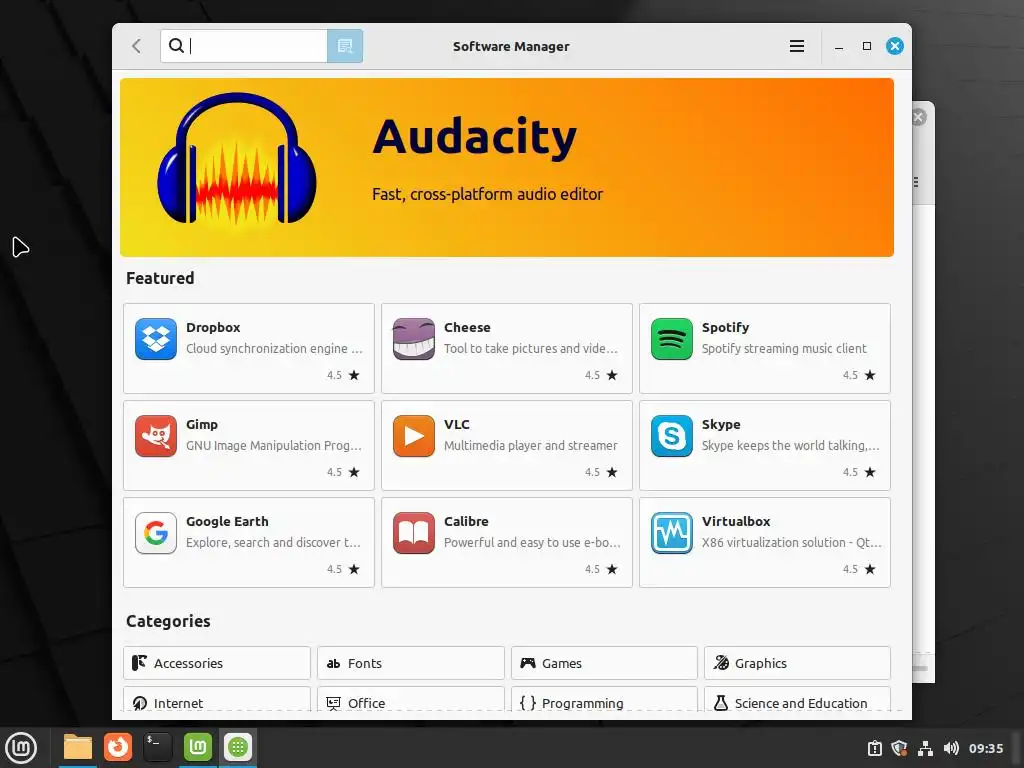1024x768 pixels.
Task: Open the network tray icon
Action: click(x=925, y=748)
